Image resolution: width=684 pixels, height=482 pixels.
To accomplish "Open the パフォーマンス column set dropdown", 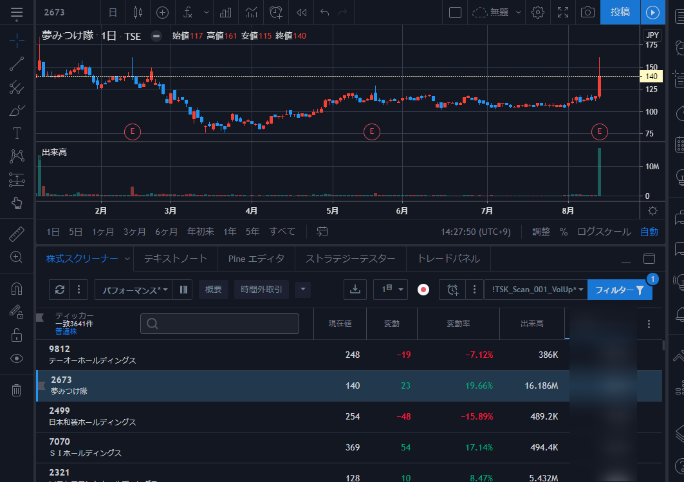I will click(x=132, y=289).
